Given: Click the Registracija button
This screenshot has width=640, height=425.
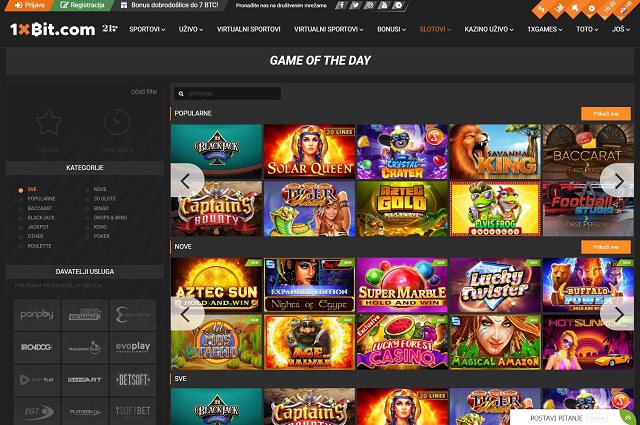Looking at the screenshot, I should (x=82, y=5).
